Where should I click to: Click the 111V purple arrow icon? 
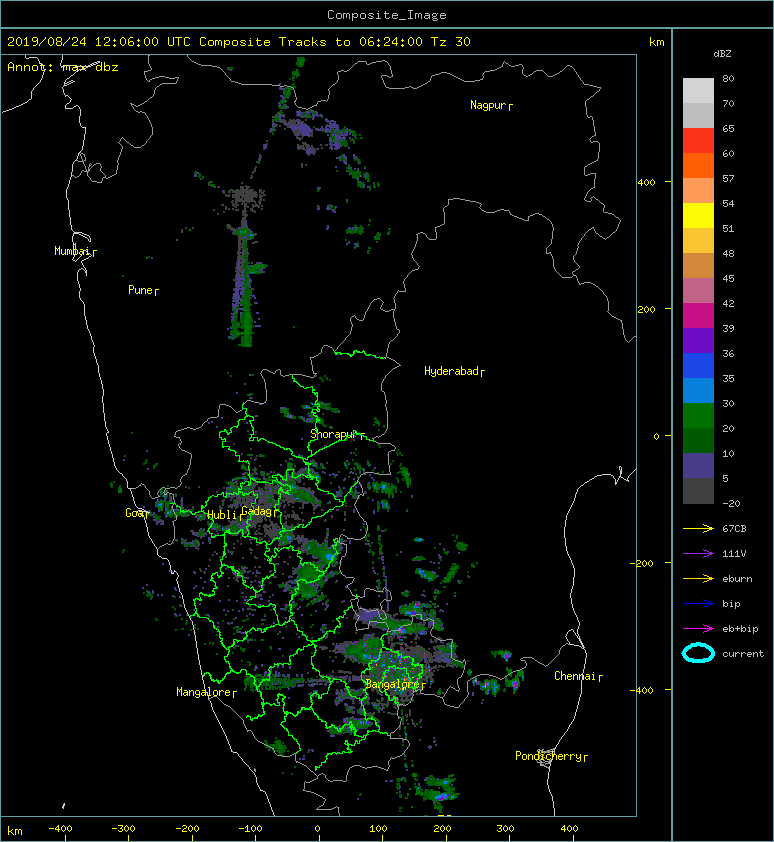698,554
